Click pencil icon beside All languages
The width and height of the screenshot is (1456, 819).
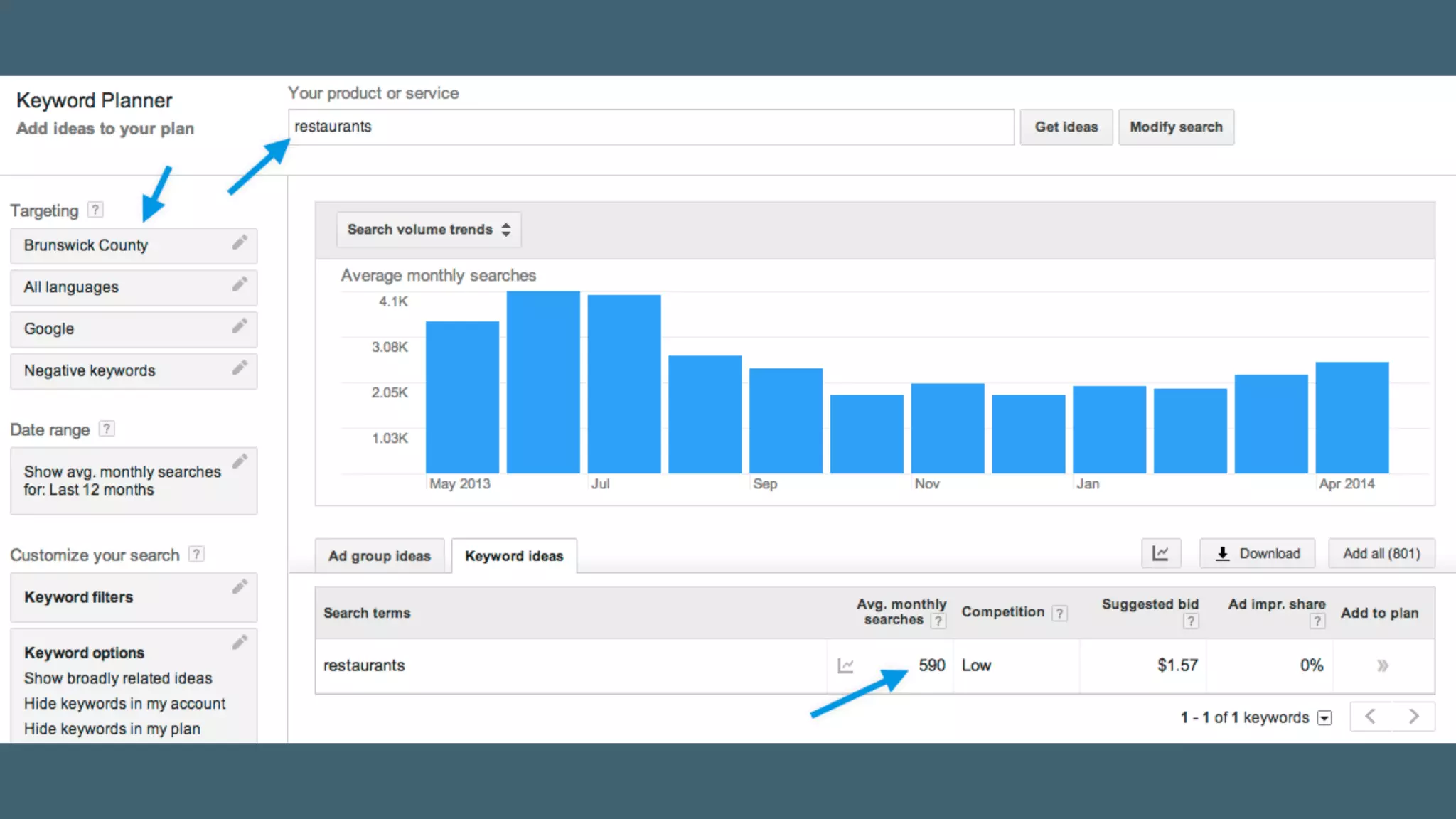(x=240, y=284)
